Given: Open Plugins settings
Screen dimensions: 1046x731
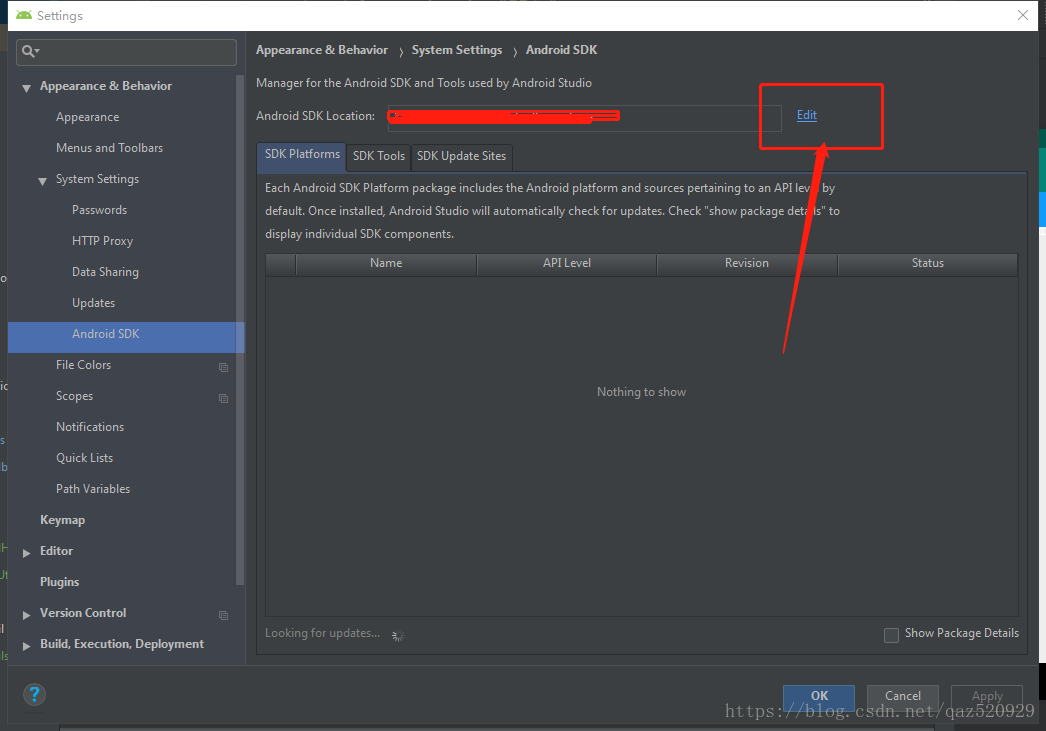Looking at the screenshot, I should coord(59,582).
